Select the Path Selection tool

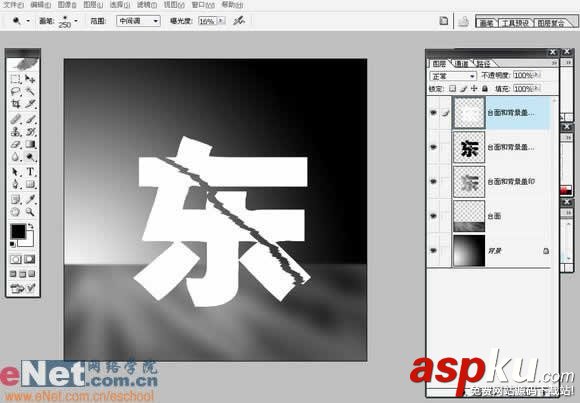(x=16, y=172)
